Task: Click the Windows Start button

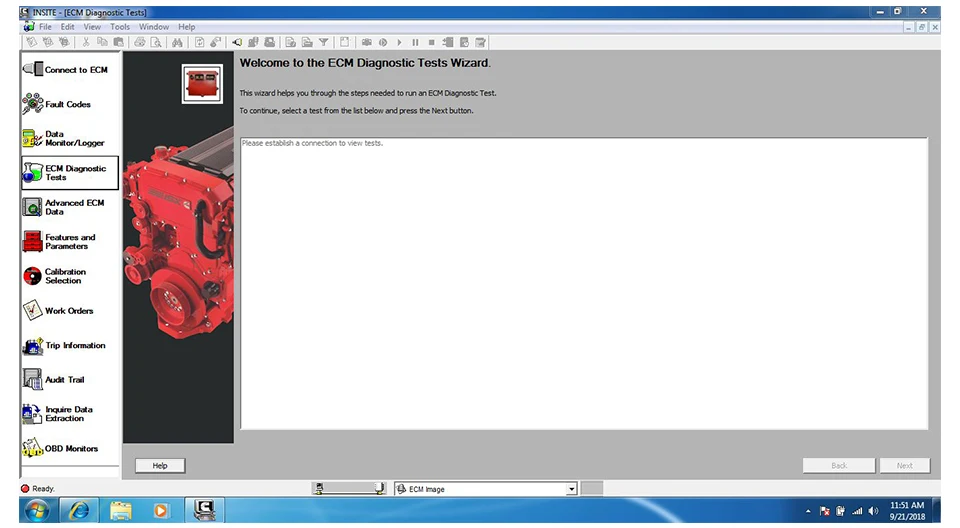Action: (37, 510)
